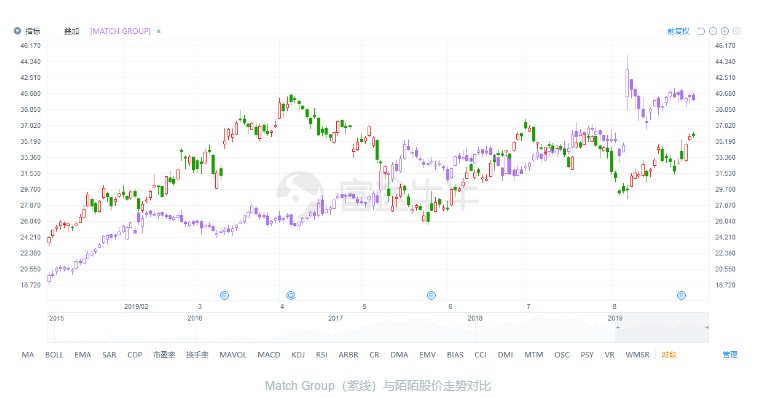This screenshot has width=757, height=397.
Task: Select the KDJ indicator
Action: 298,354
